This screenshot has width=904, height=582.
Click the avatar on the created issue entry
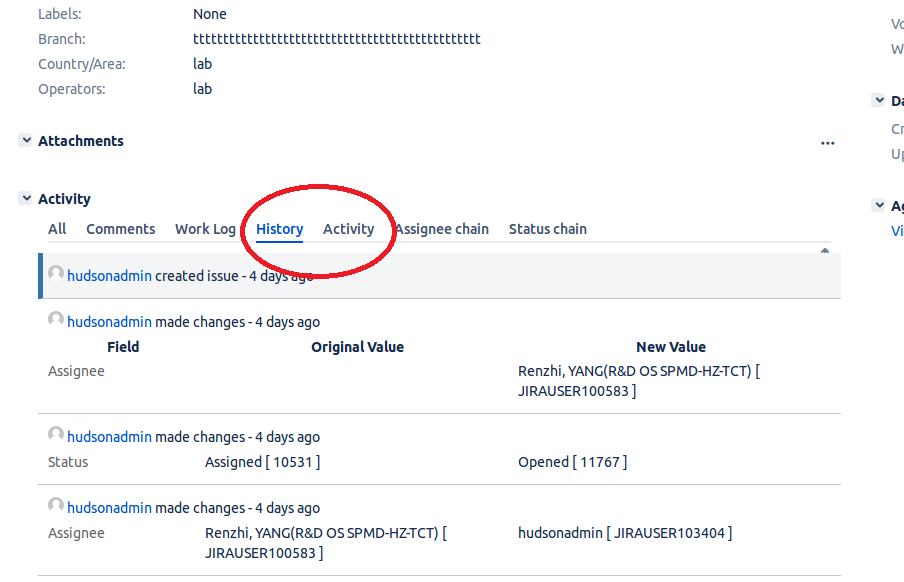55,272
